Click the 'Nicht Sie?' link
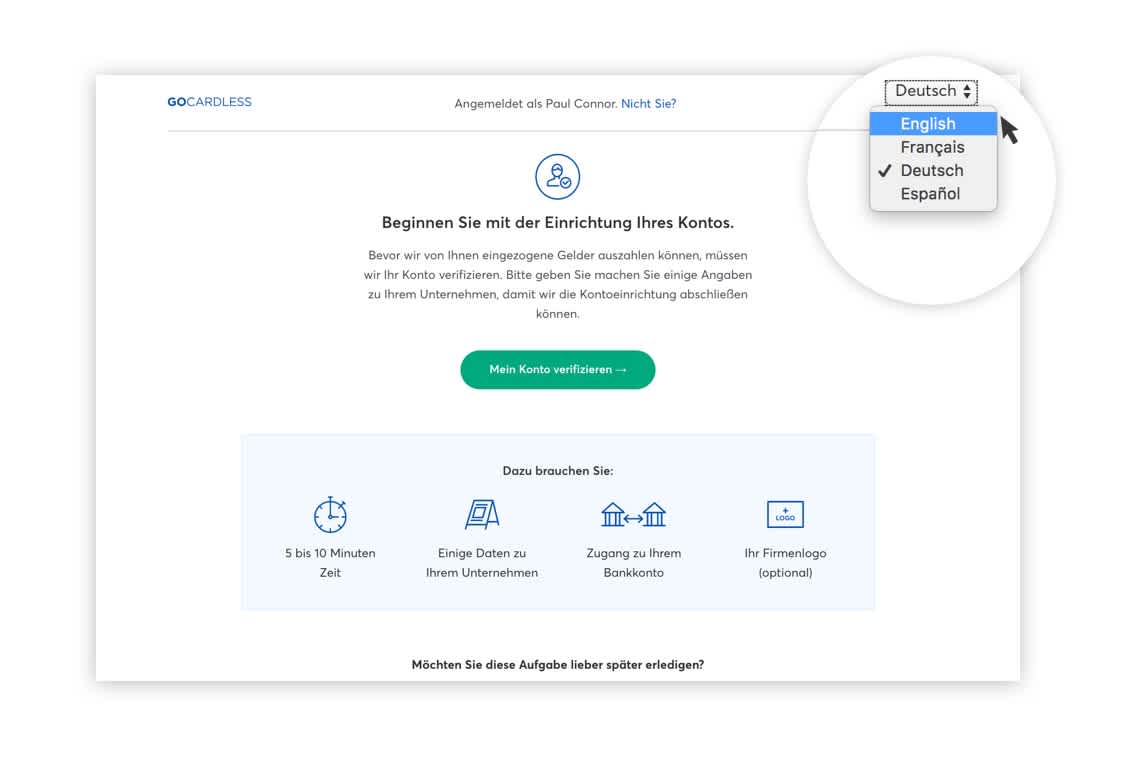The height and width of the screenshot is (760, 1134). 649,103
